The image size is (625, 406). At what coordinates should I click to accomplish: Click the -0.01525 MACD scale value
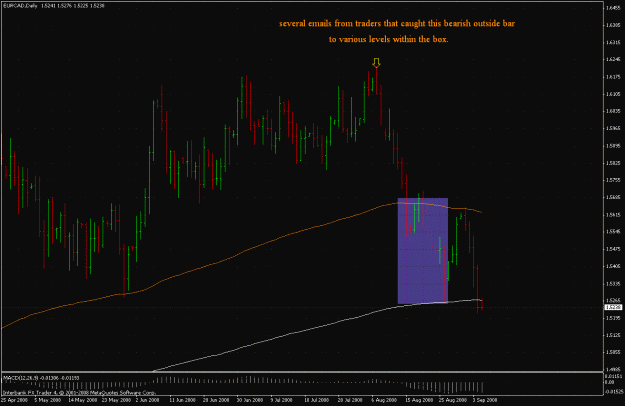tap(614, 392)
